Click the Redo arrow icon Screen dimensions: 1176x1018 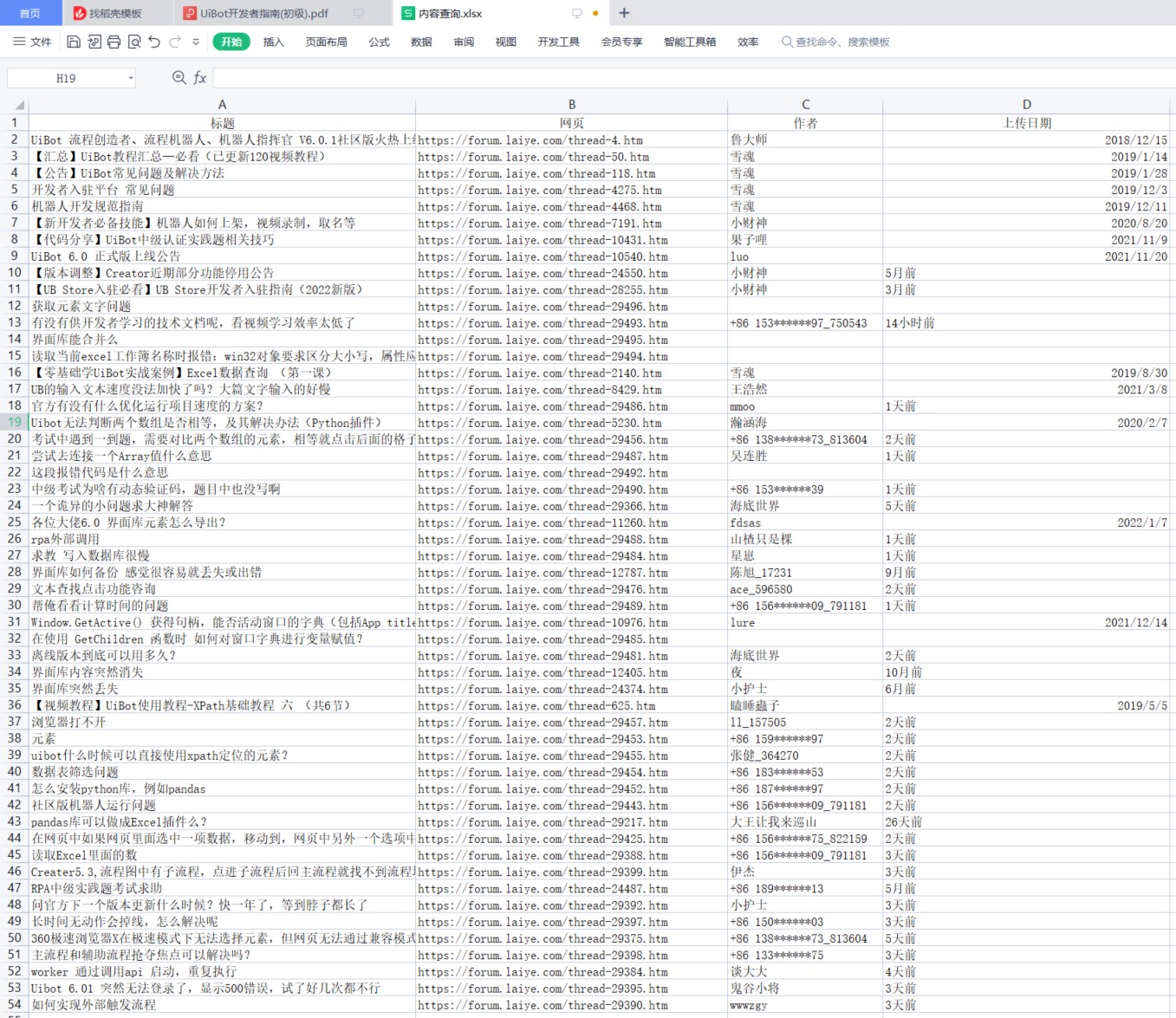click(x=175, y=42)
